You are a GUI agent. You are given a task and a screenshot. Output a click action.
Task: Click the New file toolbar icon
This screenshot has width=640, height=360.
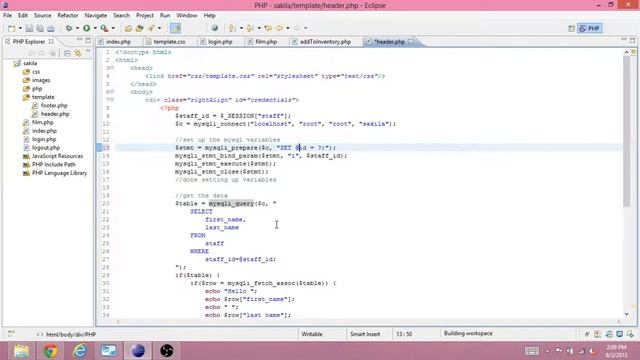click(x=11, y=28)
